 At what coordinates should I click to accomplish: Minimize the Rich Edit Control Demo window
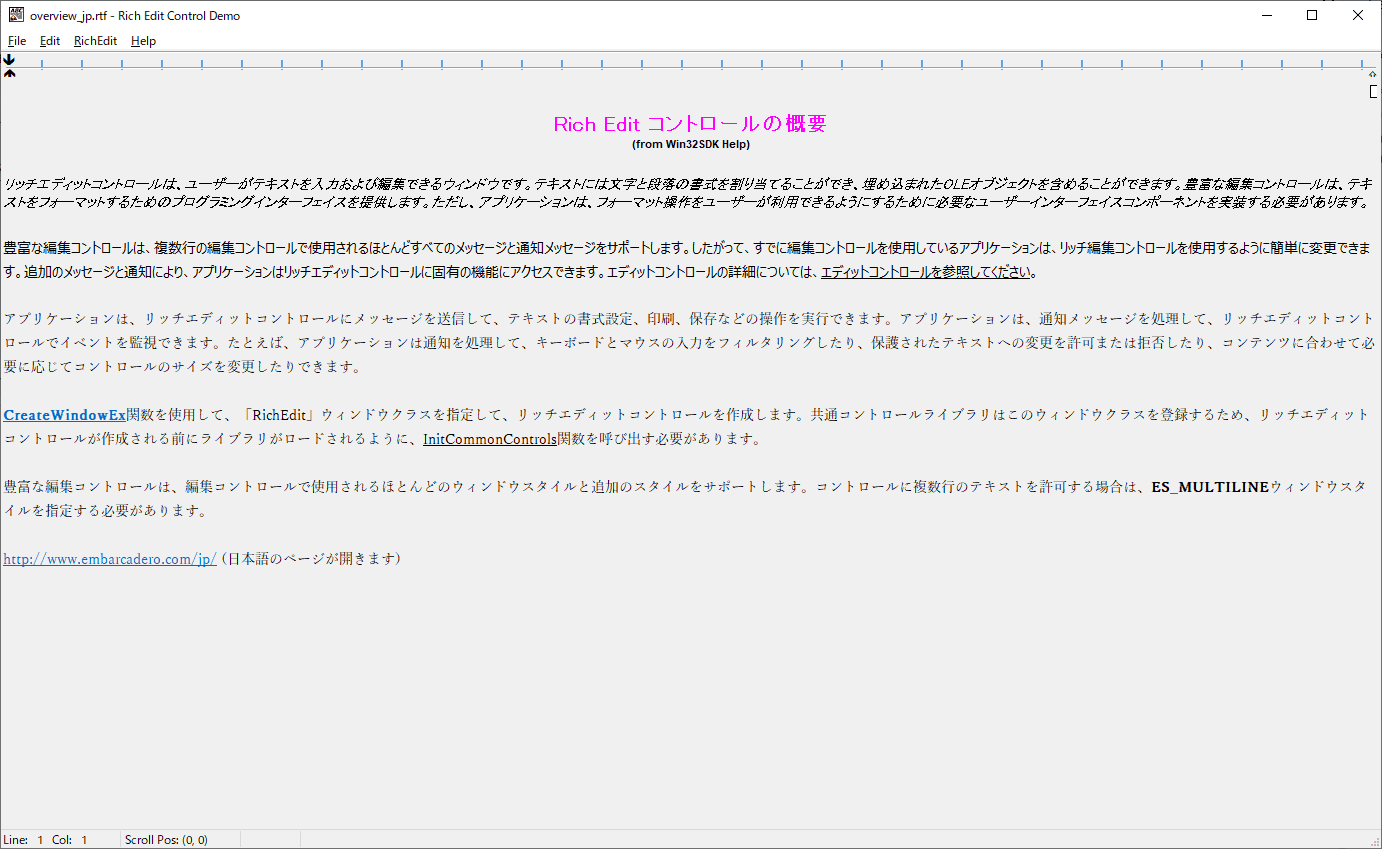[1266, 15]
